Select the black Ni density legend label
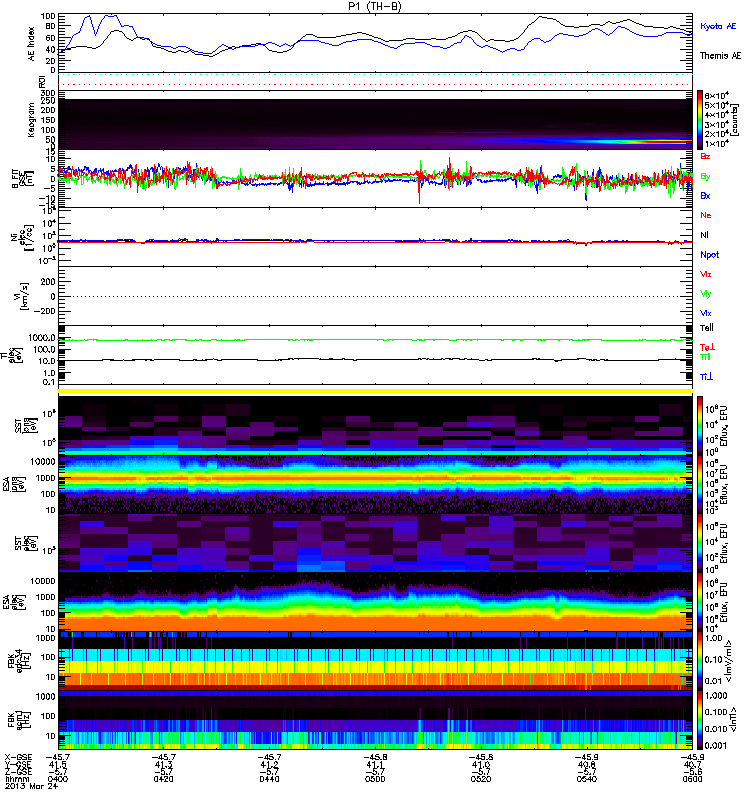The height and width of the screenshot is (800, 750). click(704, 235)
